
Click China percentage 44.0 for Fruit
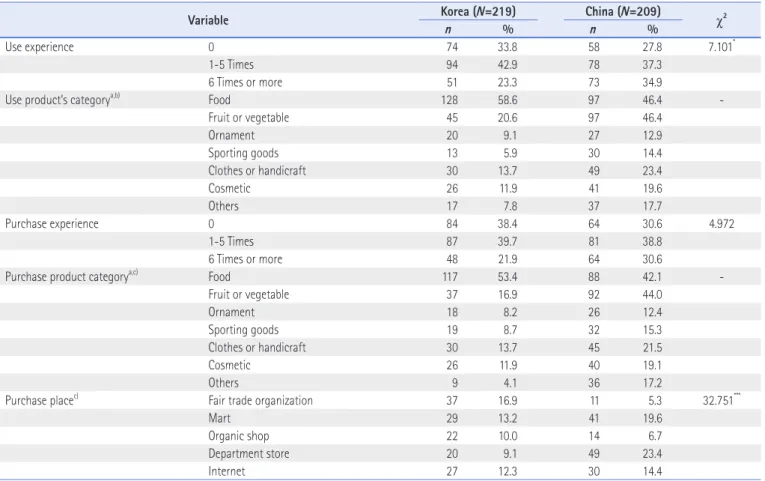point(652,294)
